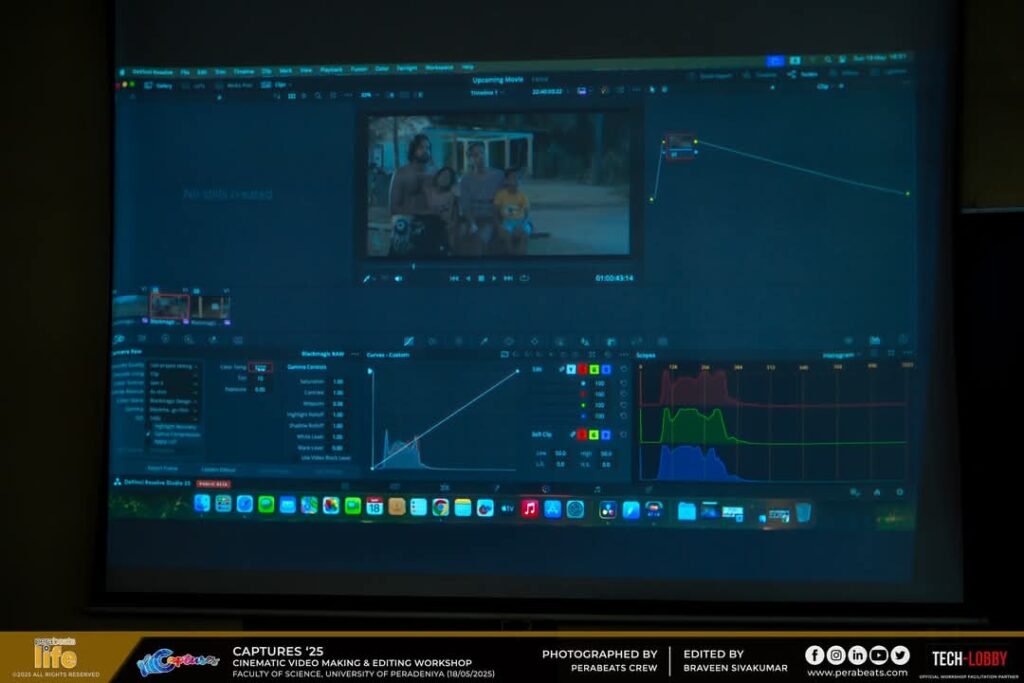Open the Decode Quality dropdown
This screenshot has width=1024, height=683.
point(174,366)
